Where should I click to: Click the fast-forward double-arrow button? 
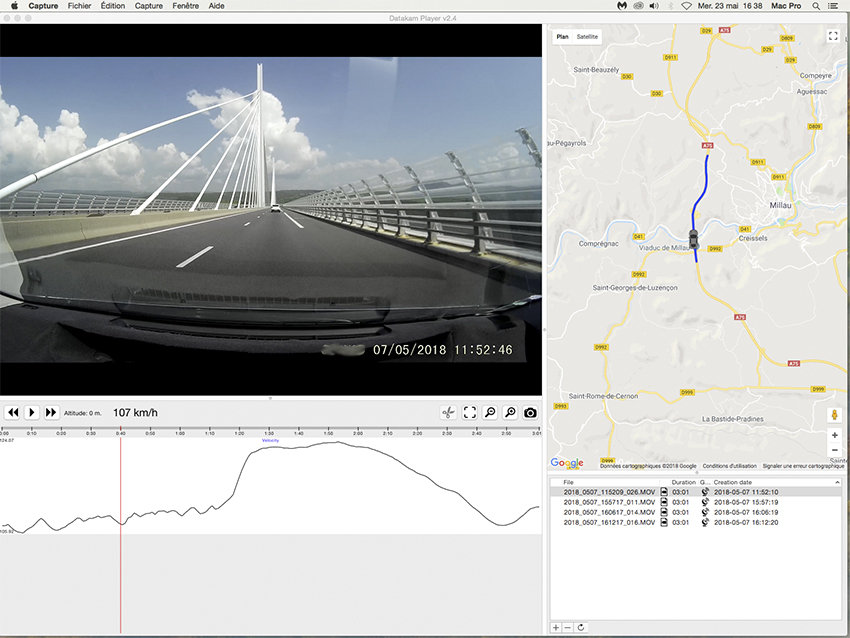coord(51,413)
